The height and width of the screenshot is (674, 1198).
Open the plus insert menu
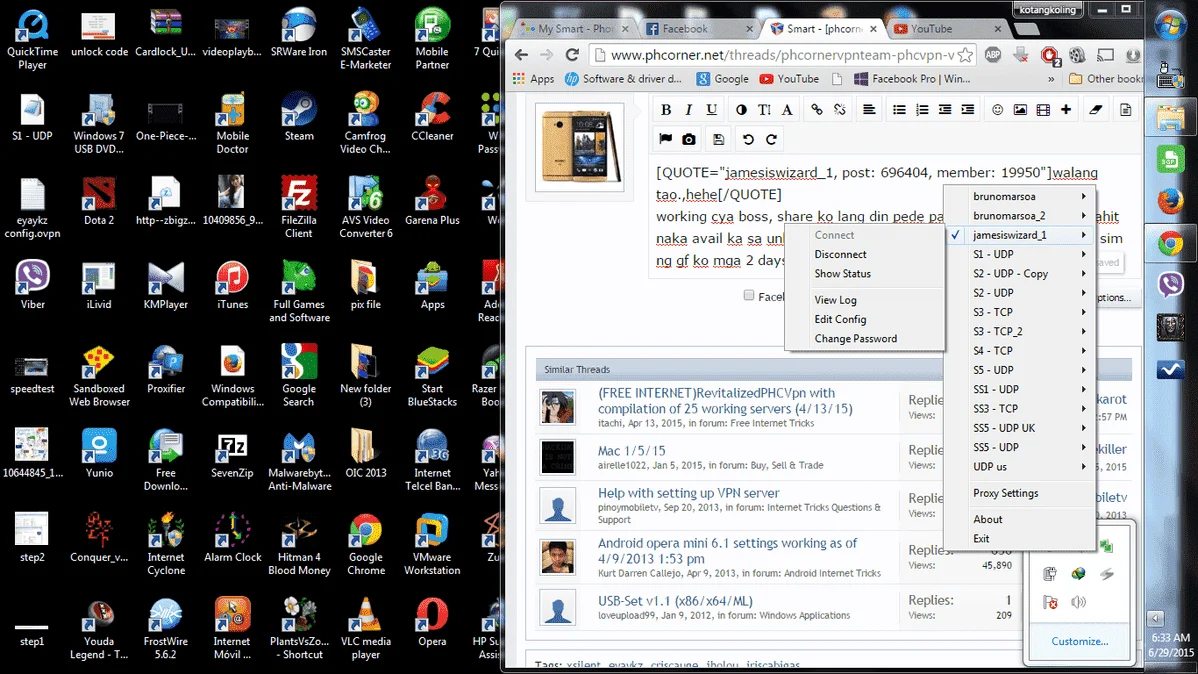(x=1066, y=110)
